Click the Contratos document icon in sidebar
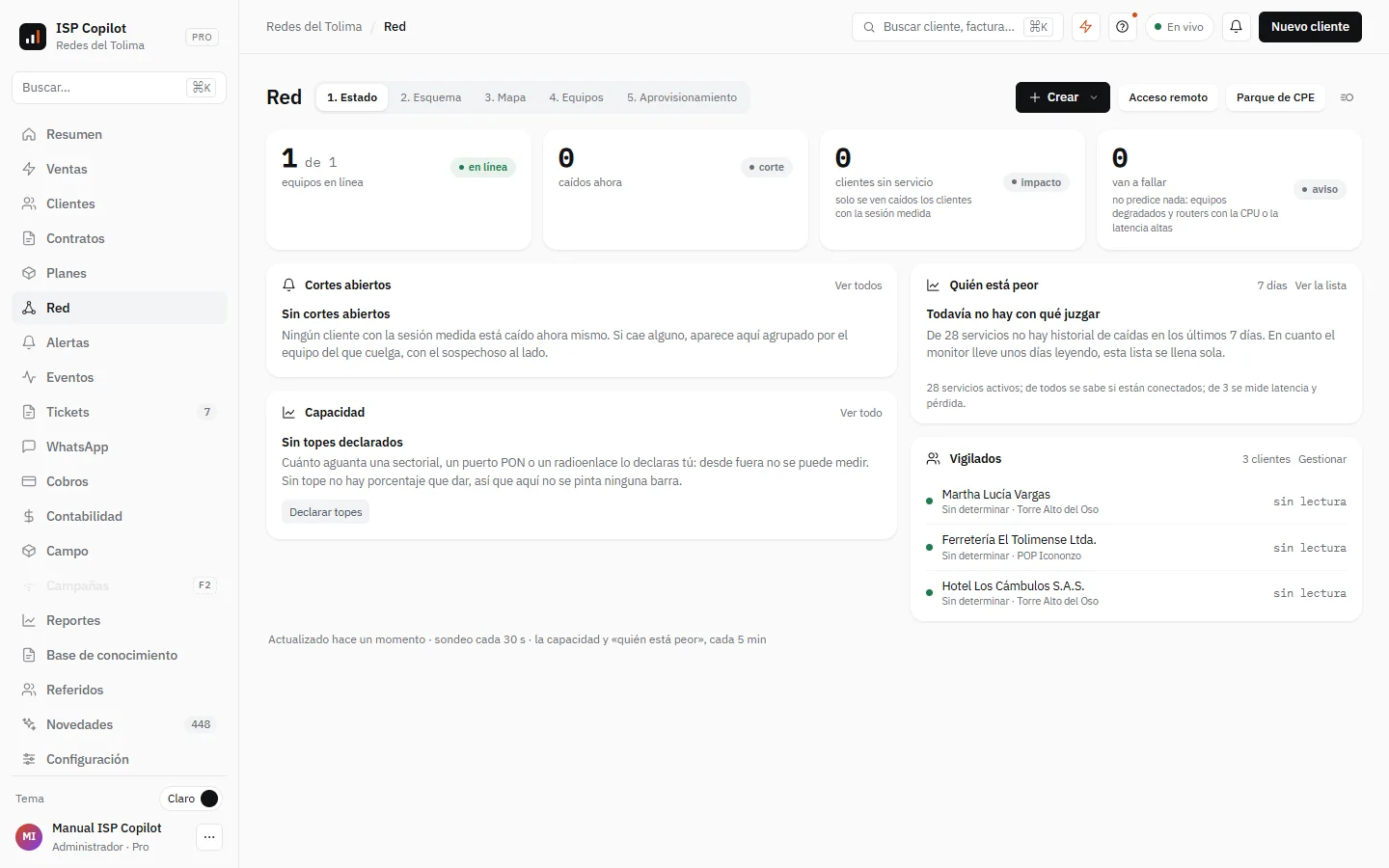The height and width of the screenshot is (868, 1389). [x=29, y=238]
